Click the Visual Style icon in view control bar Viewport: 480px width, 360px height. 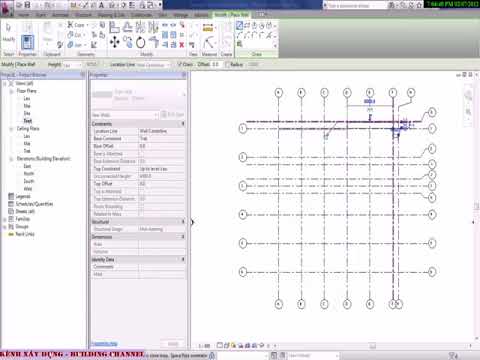(226, 345)
